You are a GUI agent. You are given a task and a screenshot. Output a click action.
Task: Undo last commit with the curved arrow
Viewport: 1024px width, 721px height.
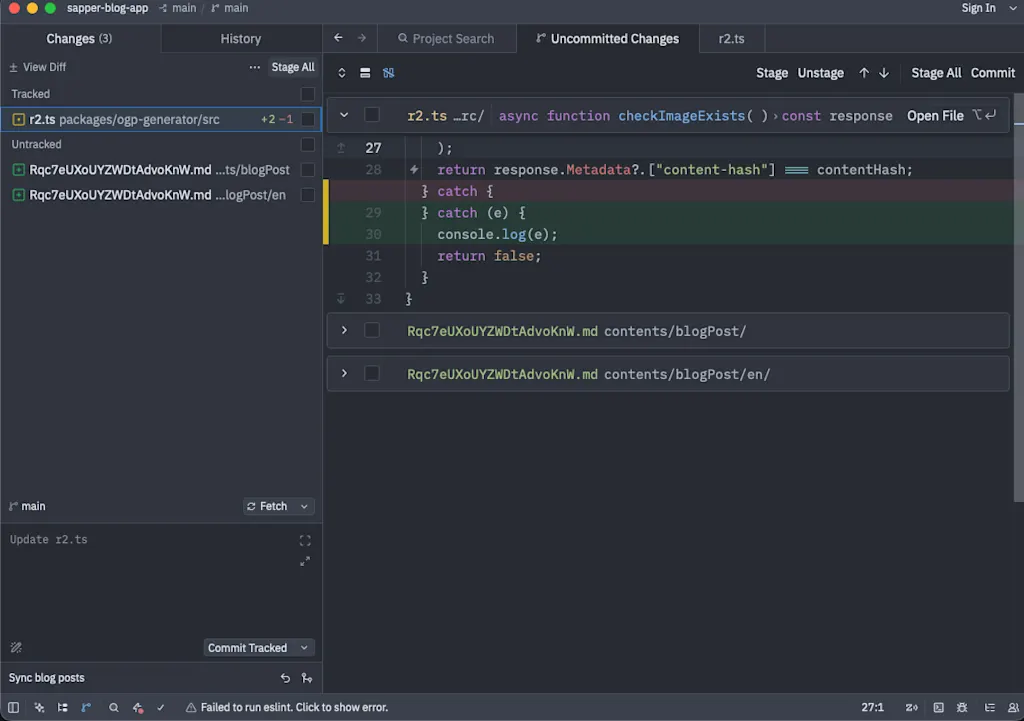click(x=285, y=678)
